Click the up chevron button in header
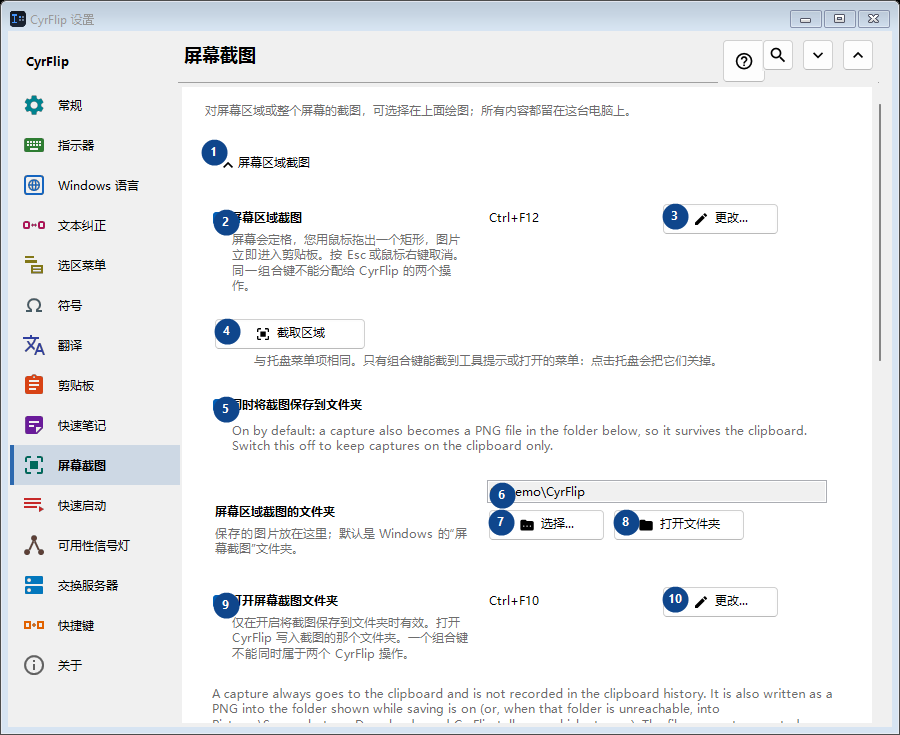The image size is (900, 735). pos(858,55)
